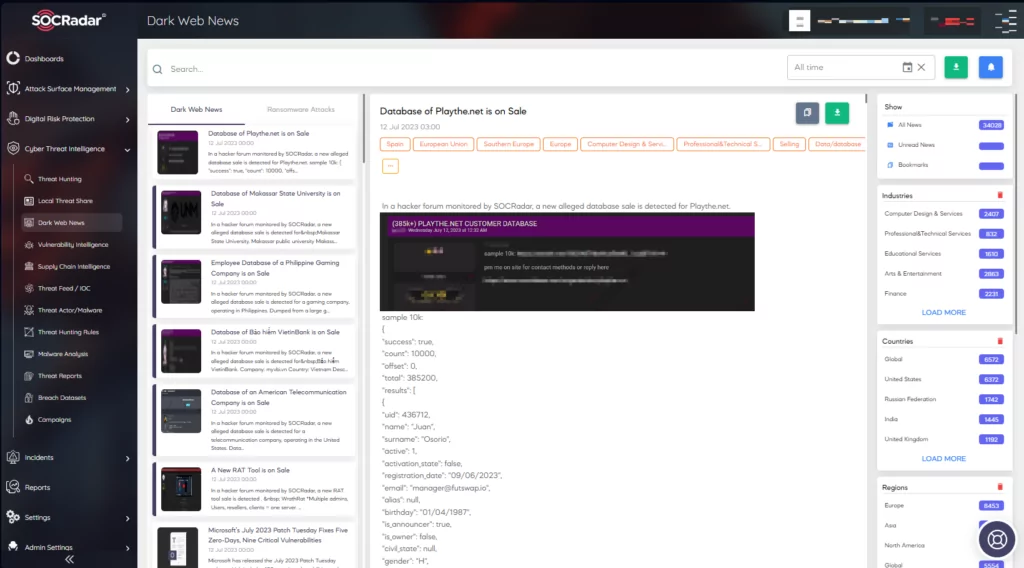Collapse Cyber Threat Intelligence chevron
Image resolution: width=1024 pixels, height=568 pixels.
pos(127,150)
